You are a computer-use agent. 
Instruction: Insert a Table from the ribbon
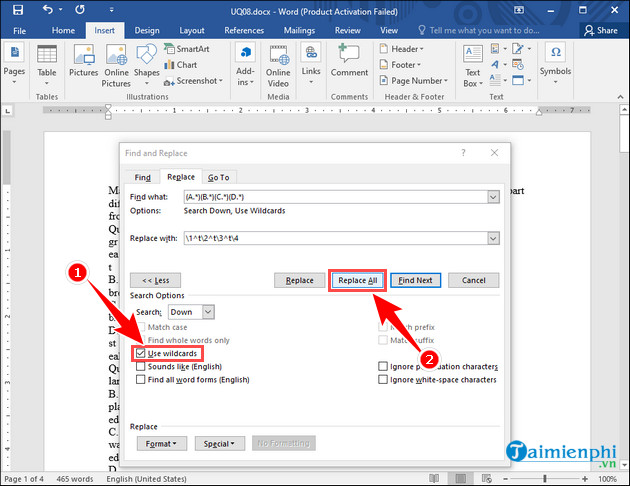[47, 64]
